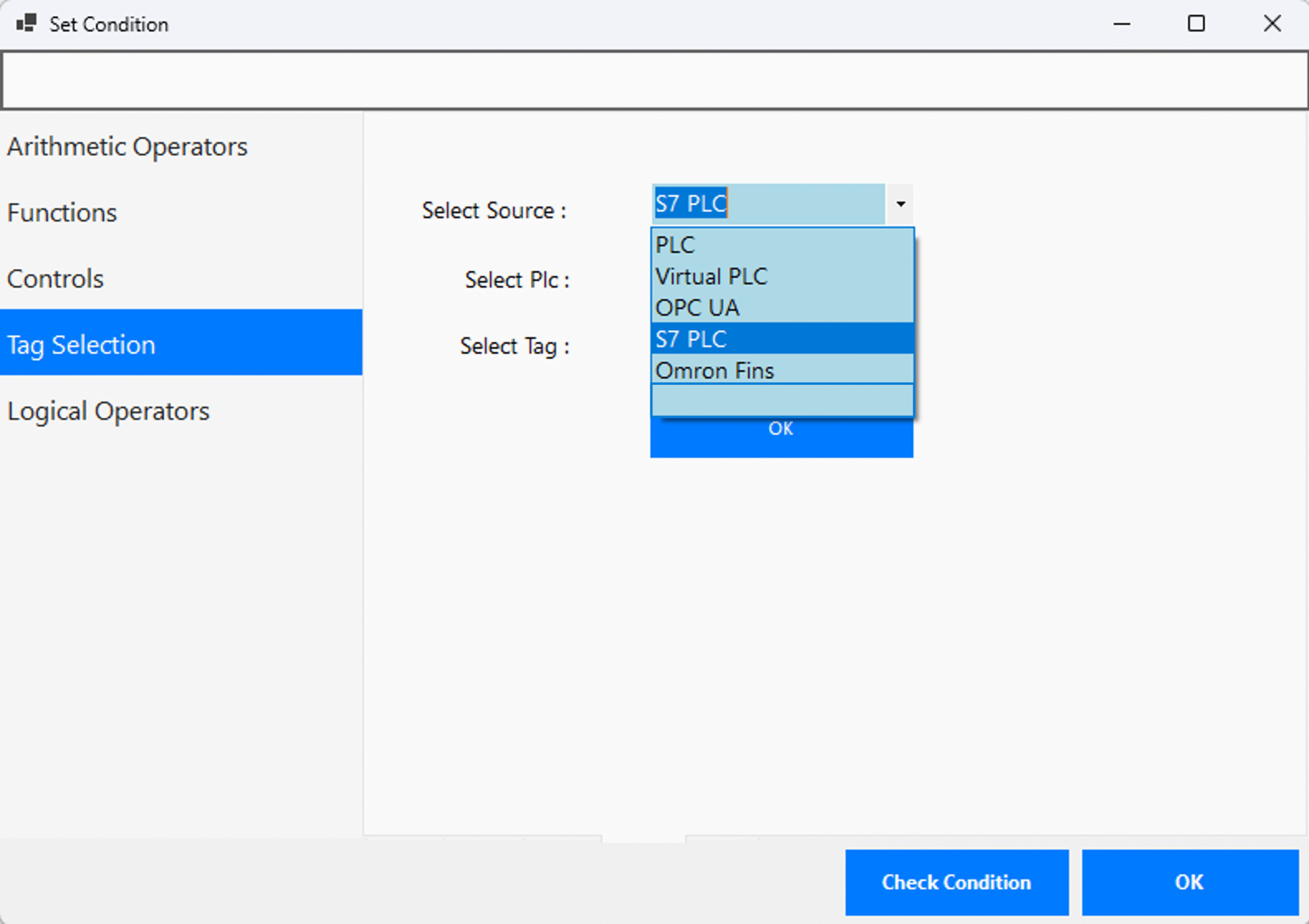1309x924 pixels.
Task: Click the bottom-right OK button
Action: (1189, 882)
